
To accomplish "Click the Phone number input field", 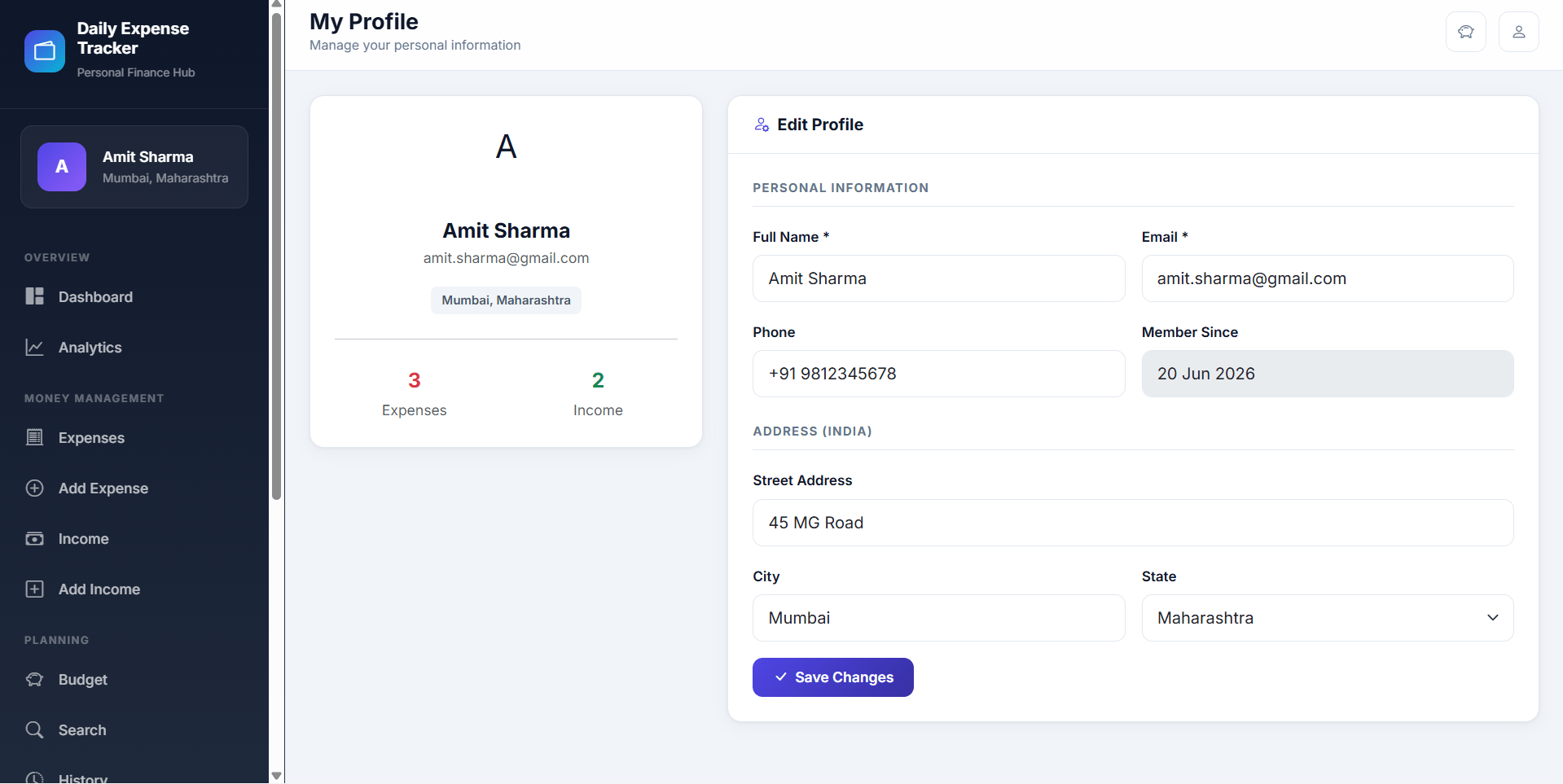I will pyautogui.click(x=938, y=374).
